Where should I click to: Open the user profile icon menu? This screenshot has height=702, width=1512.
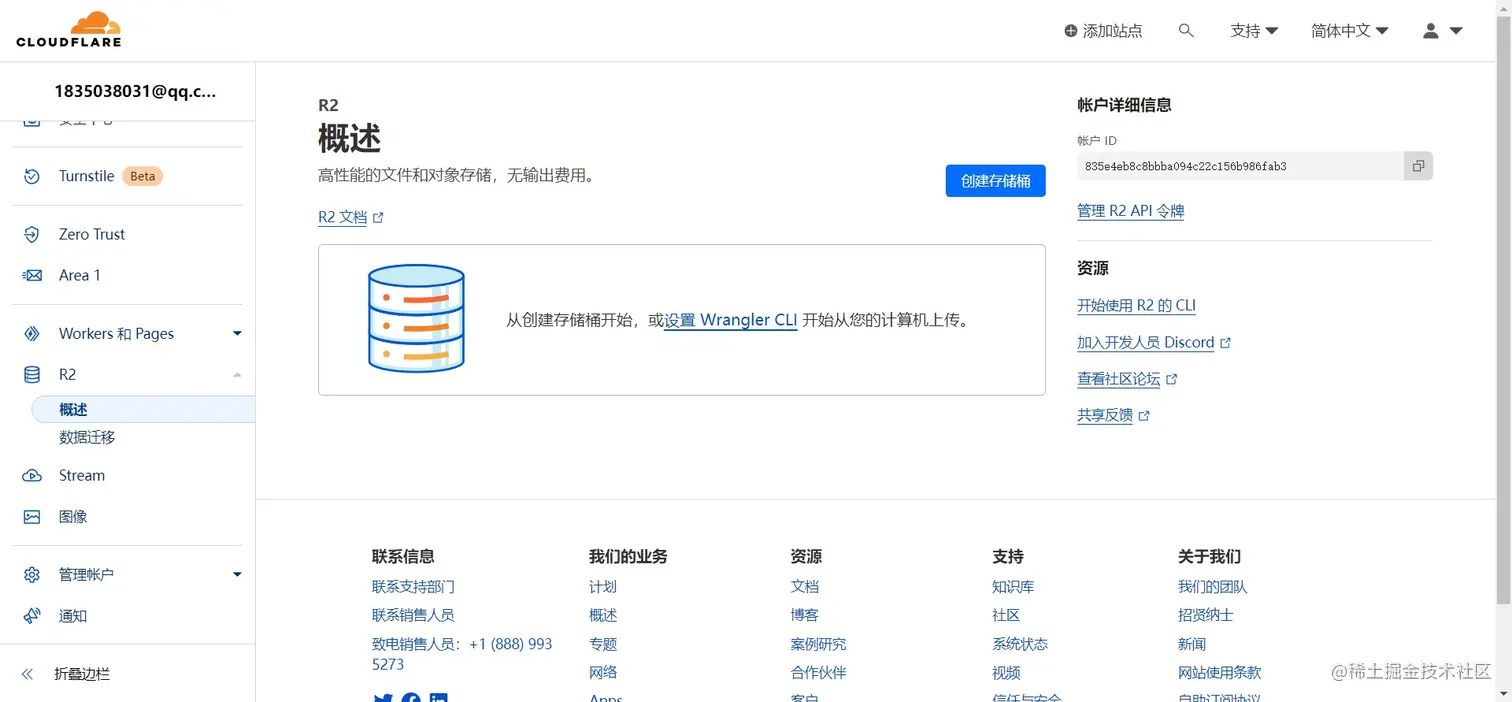[x=1442, y=31]
